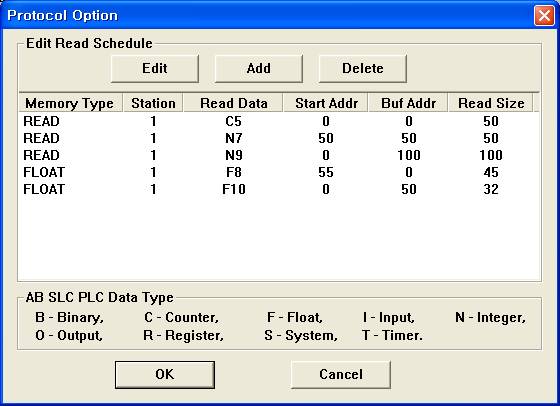This screenshot has width=560, height=406.
Task: Close the Protocol Option window
Action: (x=544, y=16)
